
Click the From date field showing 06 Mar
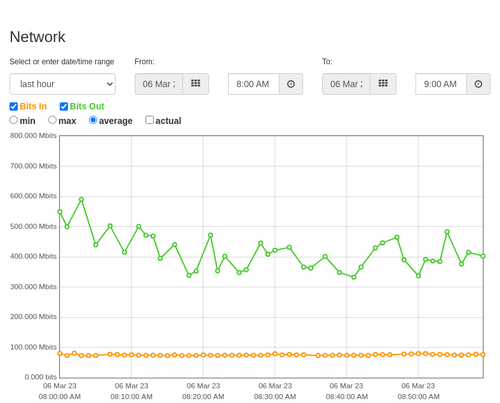[159, 84]
